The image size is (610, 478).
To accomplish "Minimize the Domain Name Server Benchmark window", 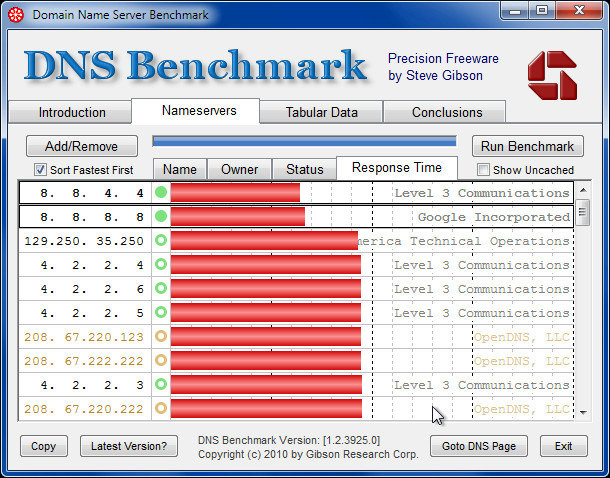I will pos(515,11).
